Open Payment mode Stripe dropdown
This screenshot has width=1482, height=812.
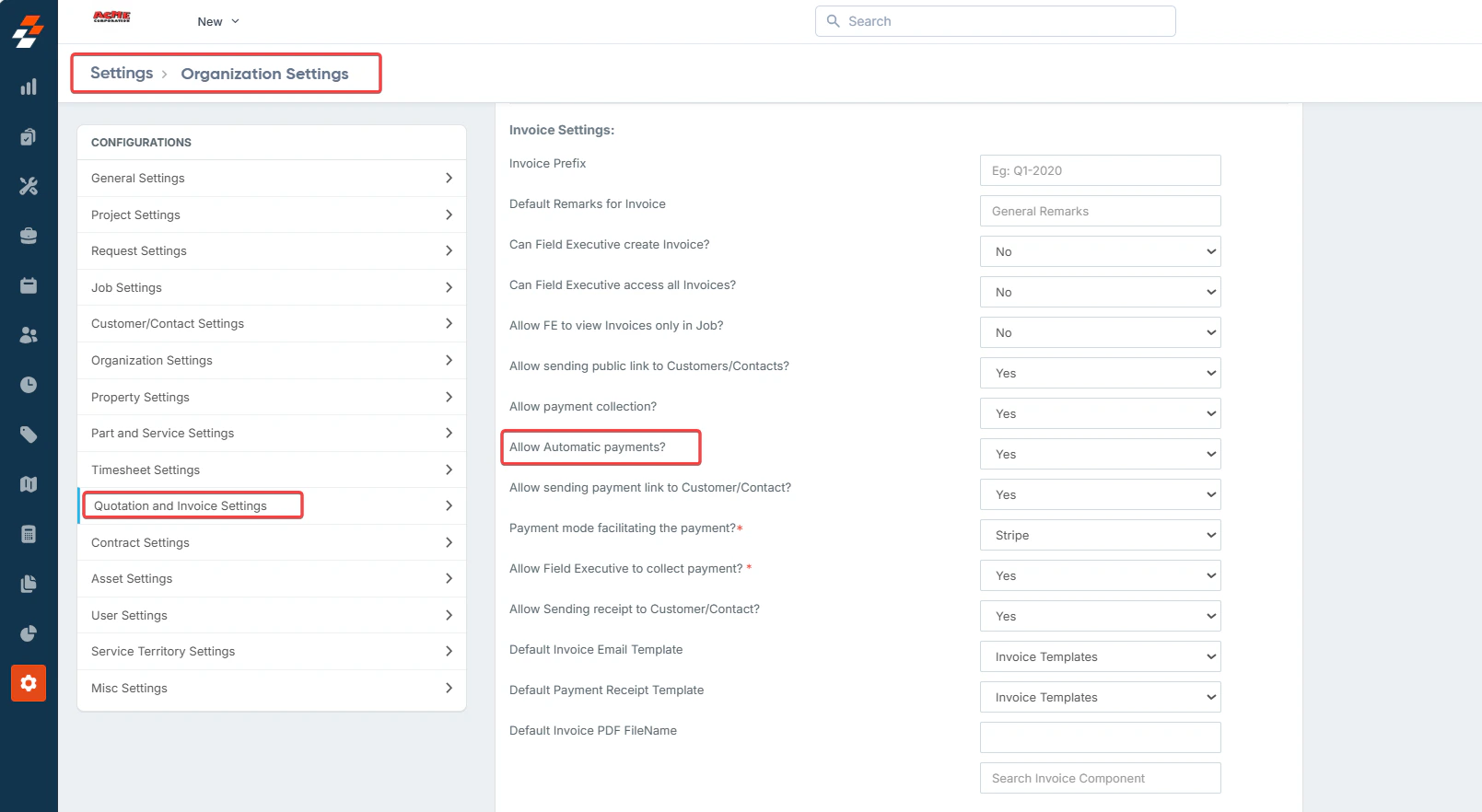(1100, 535)
